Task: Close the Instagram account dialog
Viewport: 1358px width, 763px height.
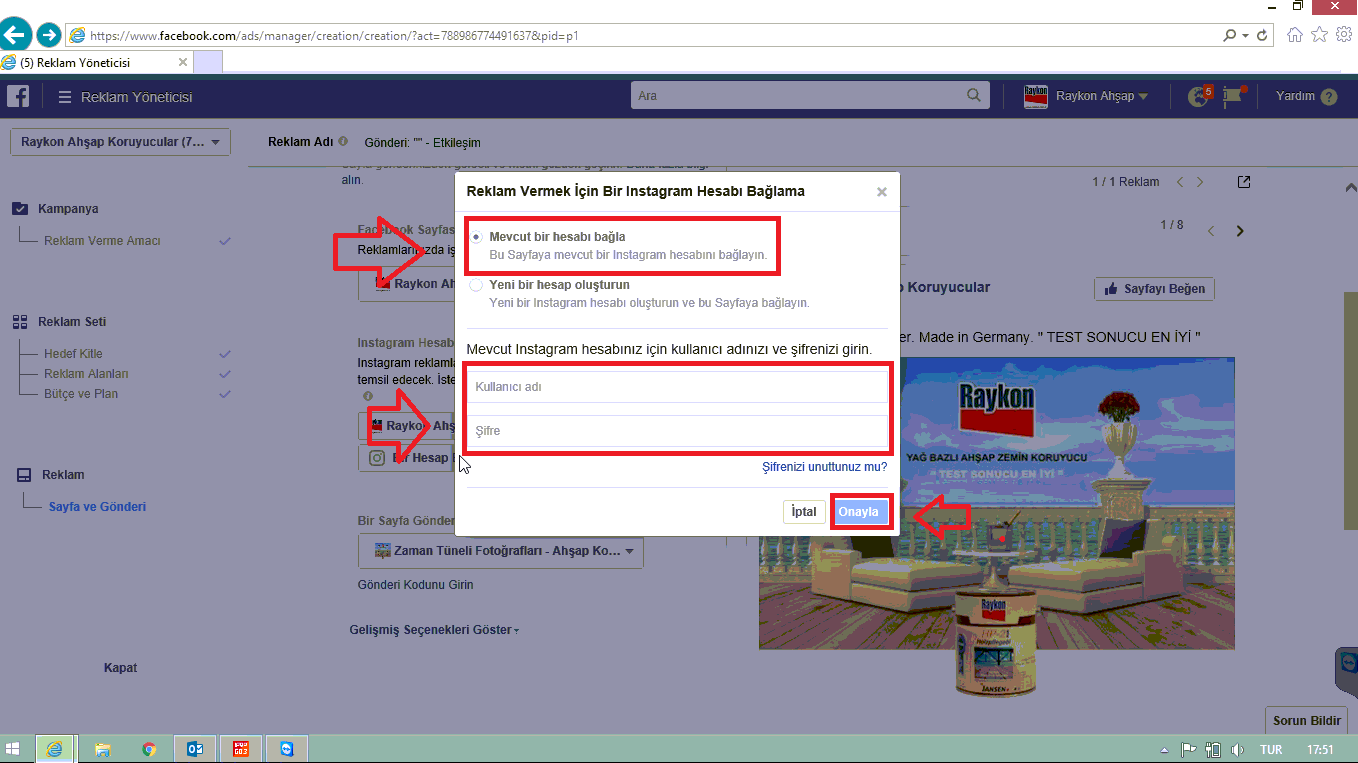Action: click(882, 192)
